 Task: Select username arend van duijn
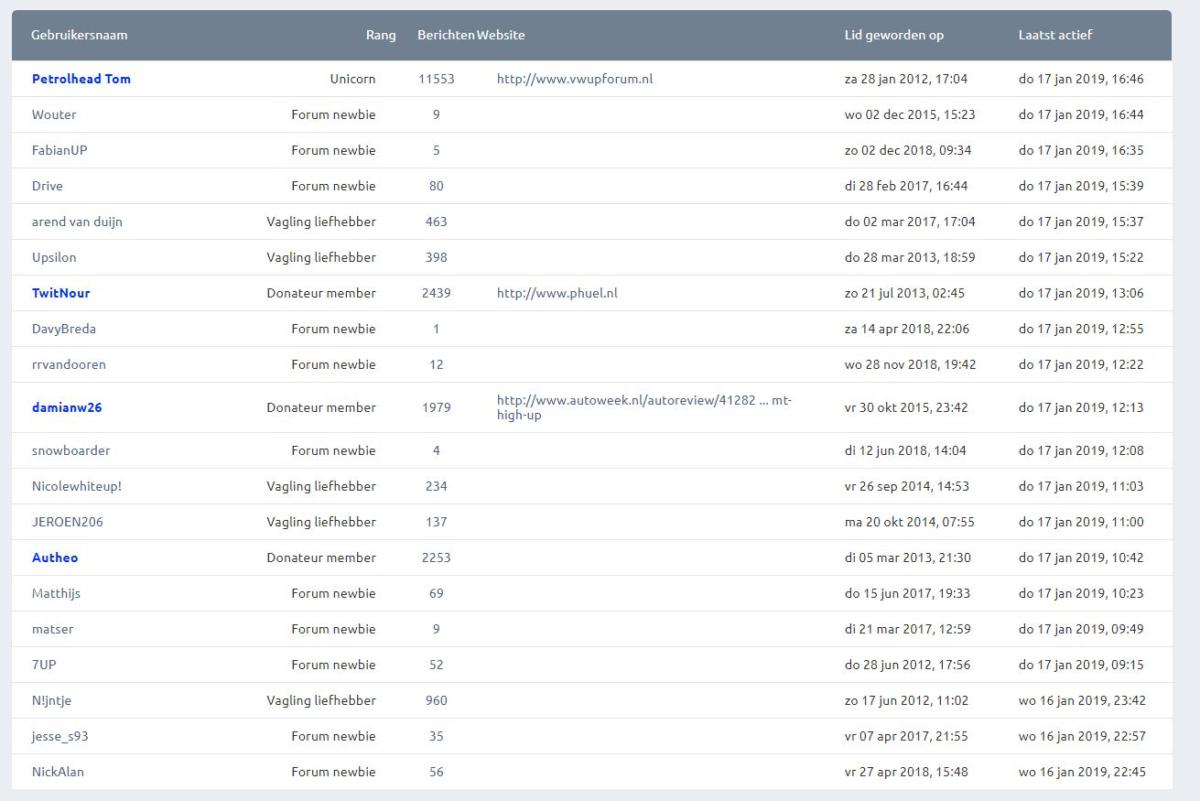(x=77, y=222)
